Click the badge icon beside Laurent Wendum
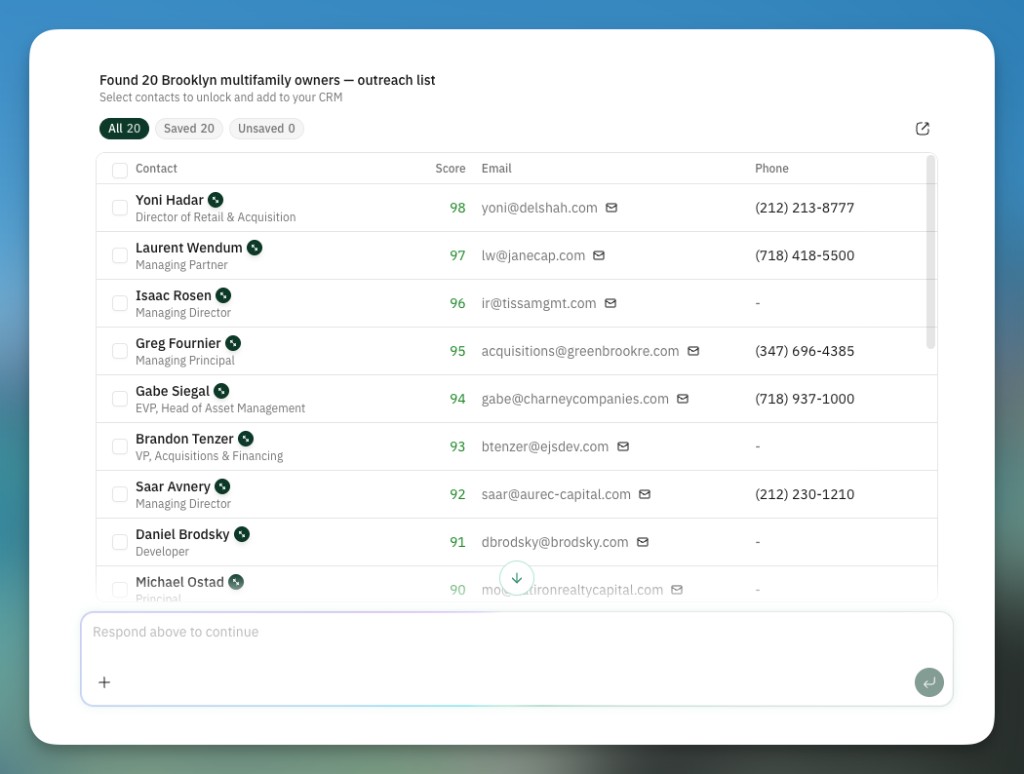1024x774 pixels. pos(255,248)
